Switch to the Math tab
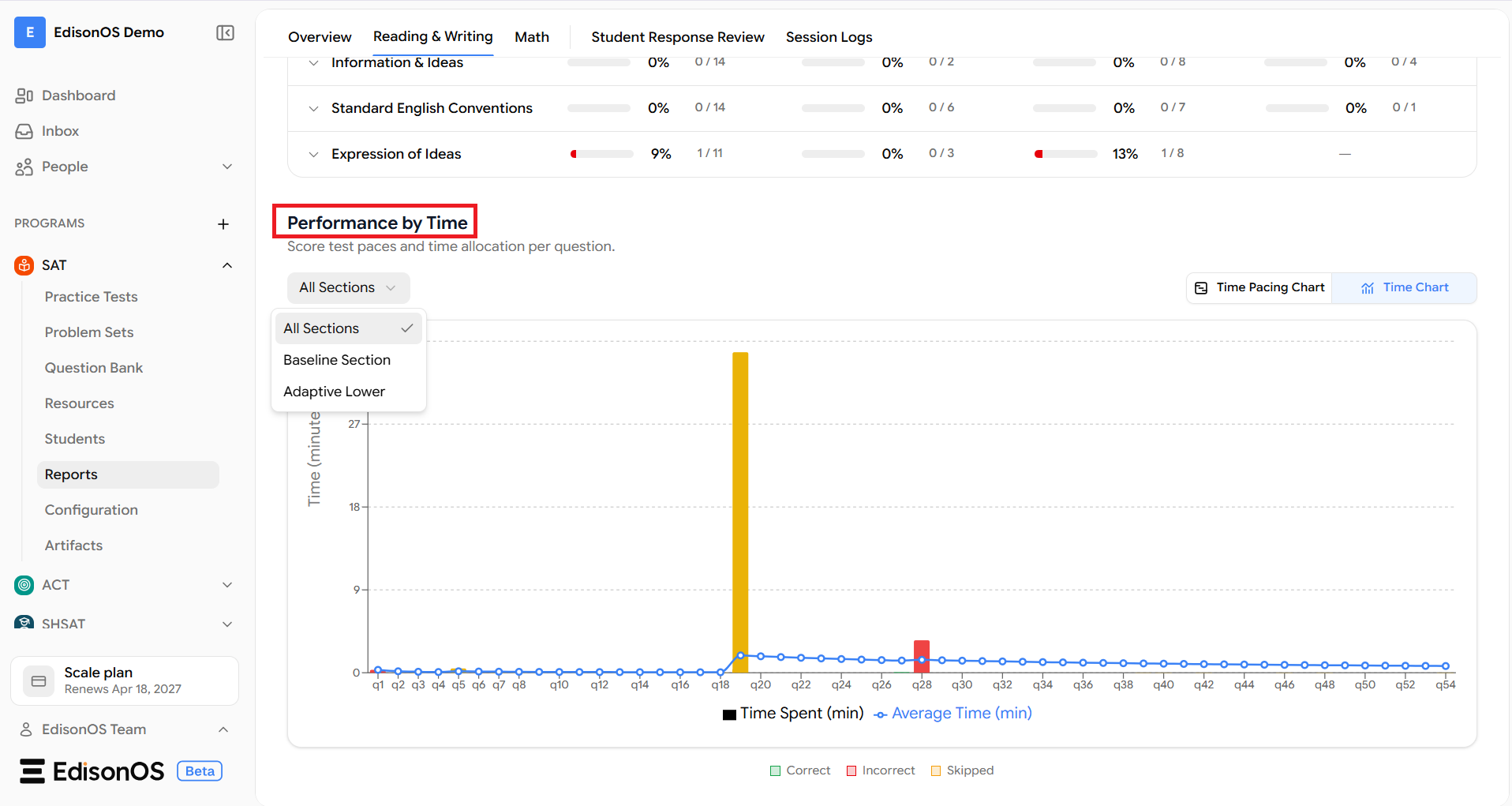This screenshot has width=1512, height=806. pos(531,37)
